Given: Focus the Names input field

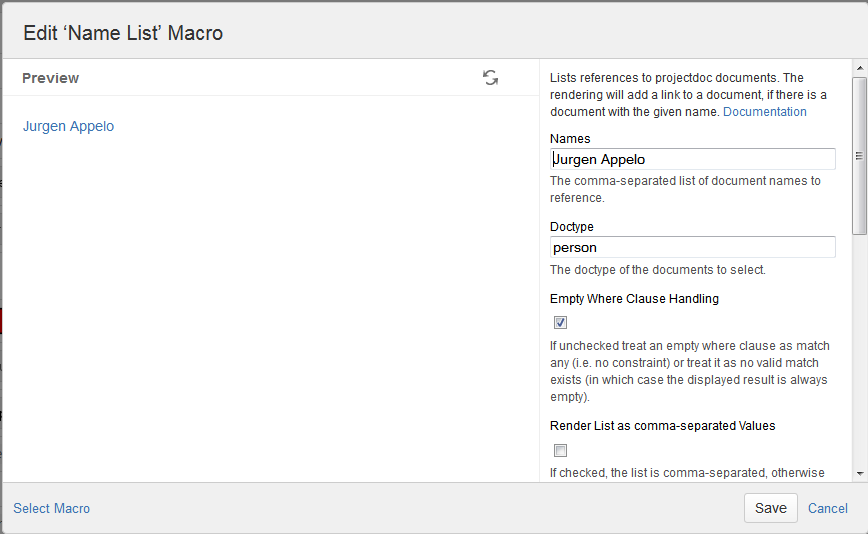Looking at the screenshot, I should click(692, 159).
